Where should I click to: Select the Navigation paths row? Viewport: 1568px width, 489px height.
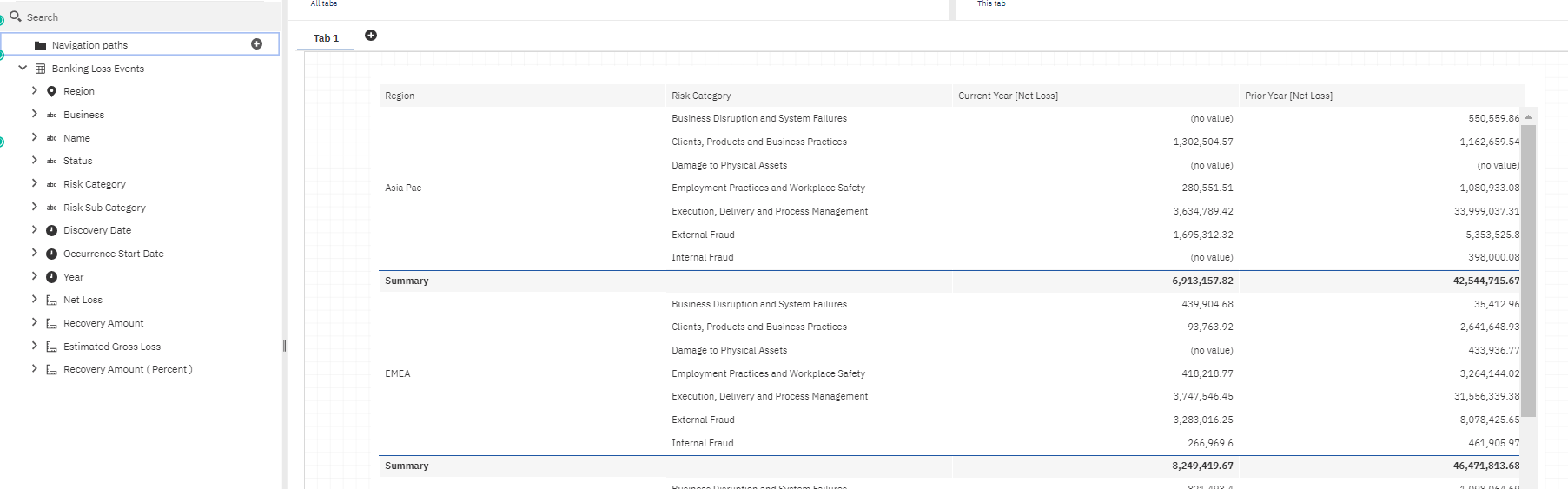140,44
